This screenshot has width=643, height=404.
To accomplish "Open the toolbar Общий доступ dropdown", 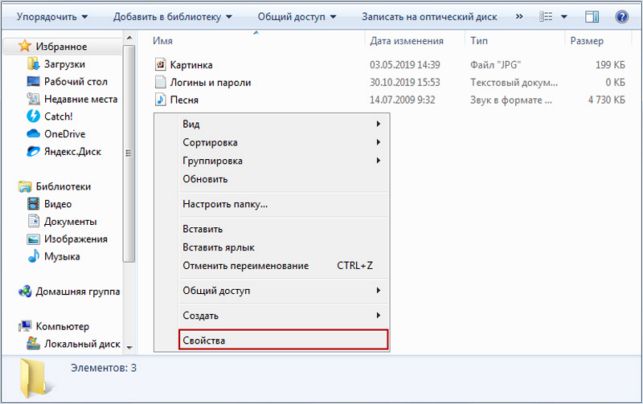I will 297,17.
